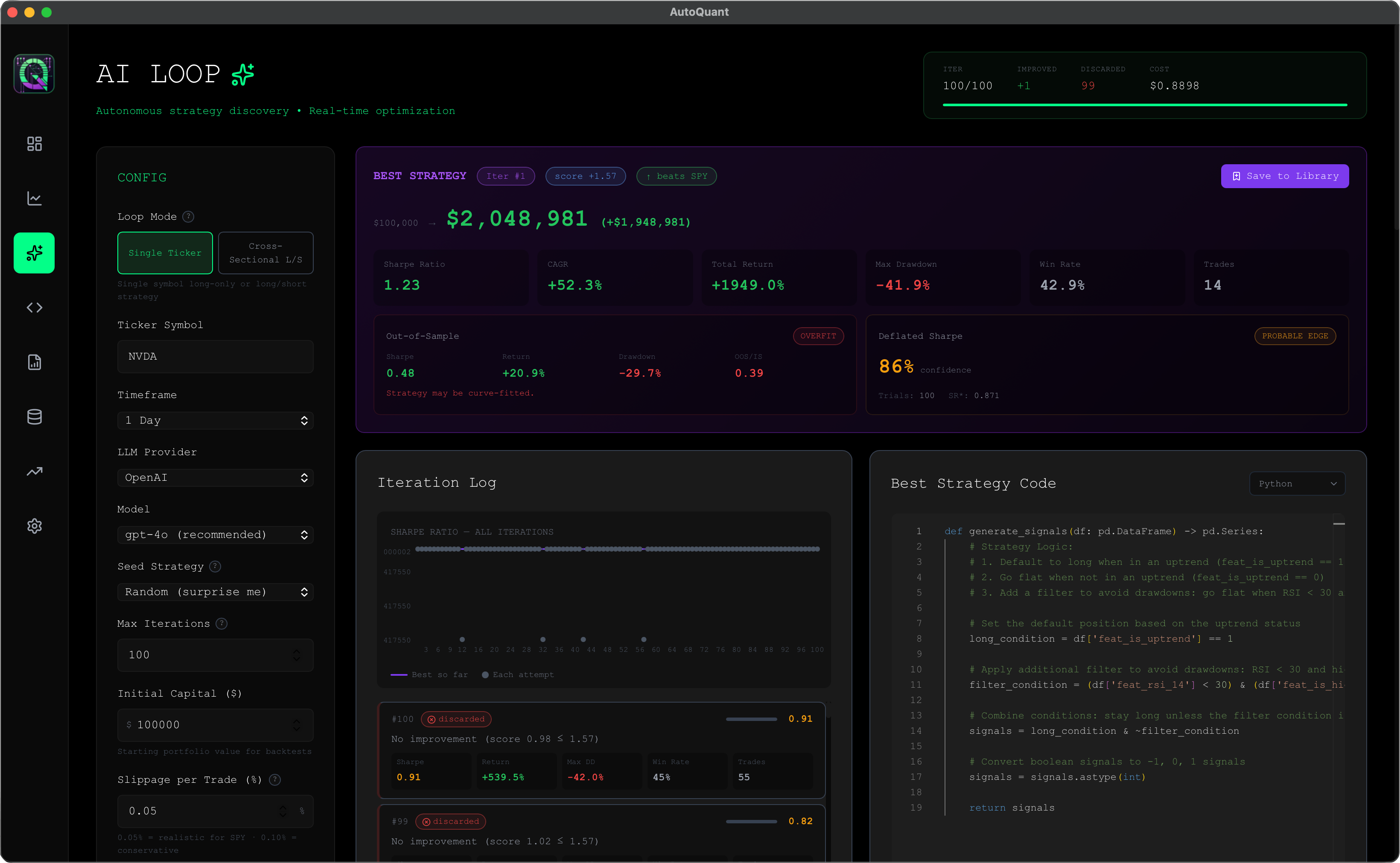Screen dimensions: 1400x863
Task: Open the settings gear icon in sidebar
Action: 34,526
